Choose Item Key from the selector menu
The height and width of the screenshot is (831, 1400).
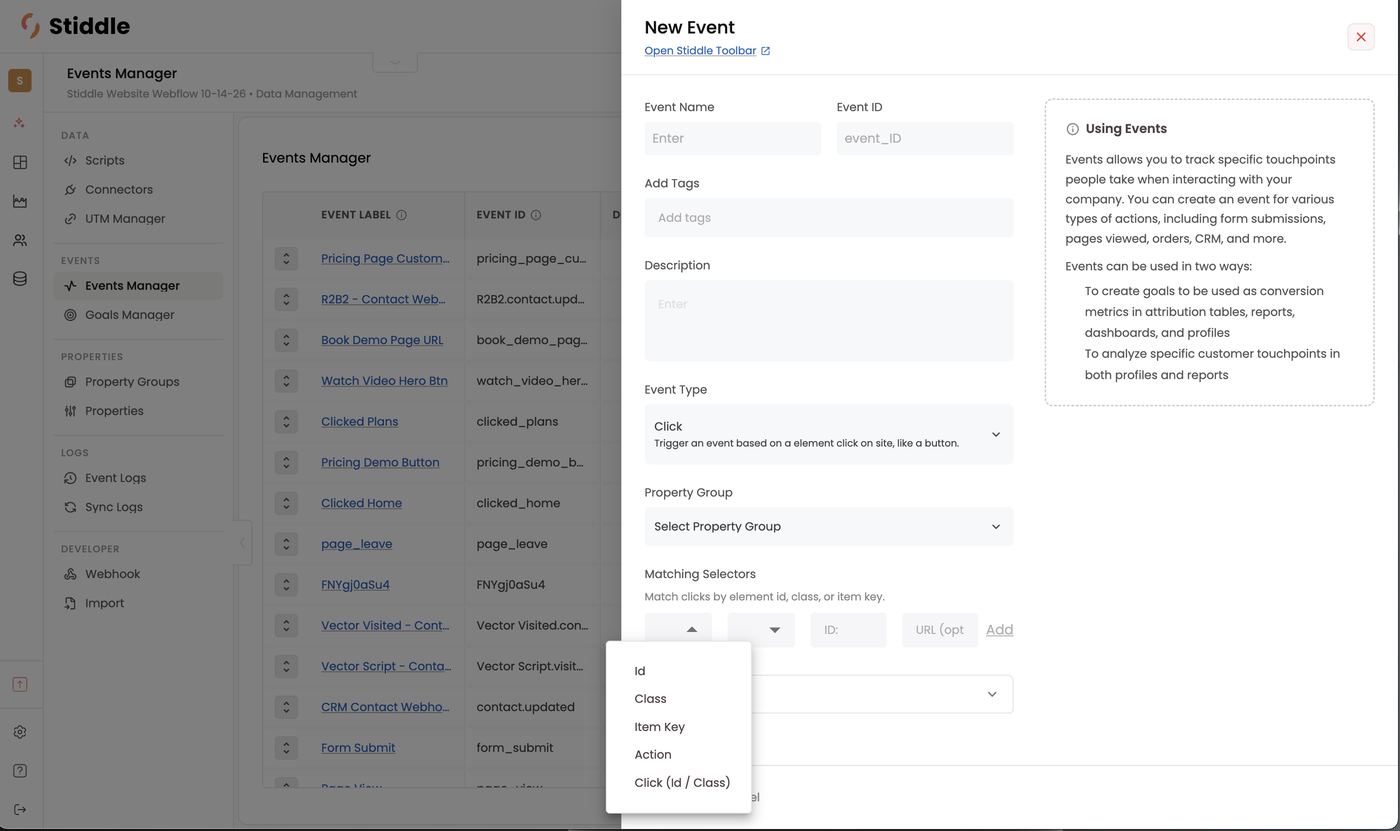tap(678, 727)
